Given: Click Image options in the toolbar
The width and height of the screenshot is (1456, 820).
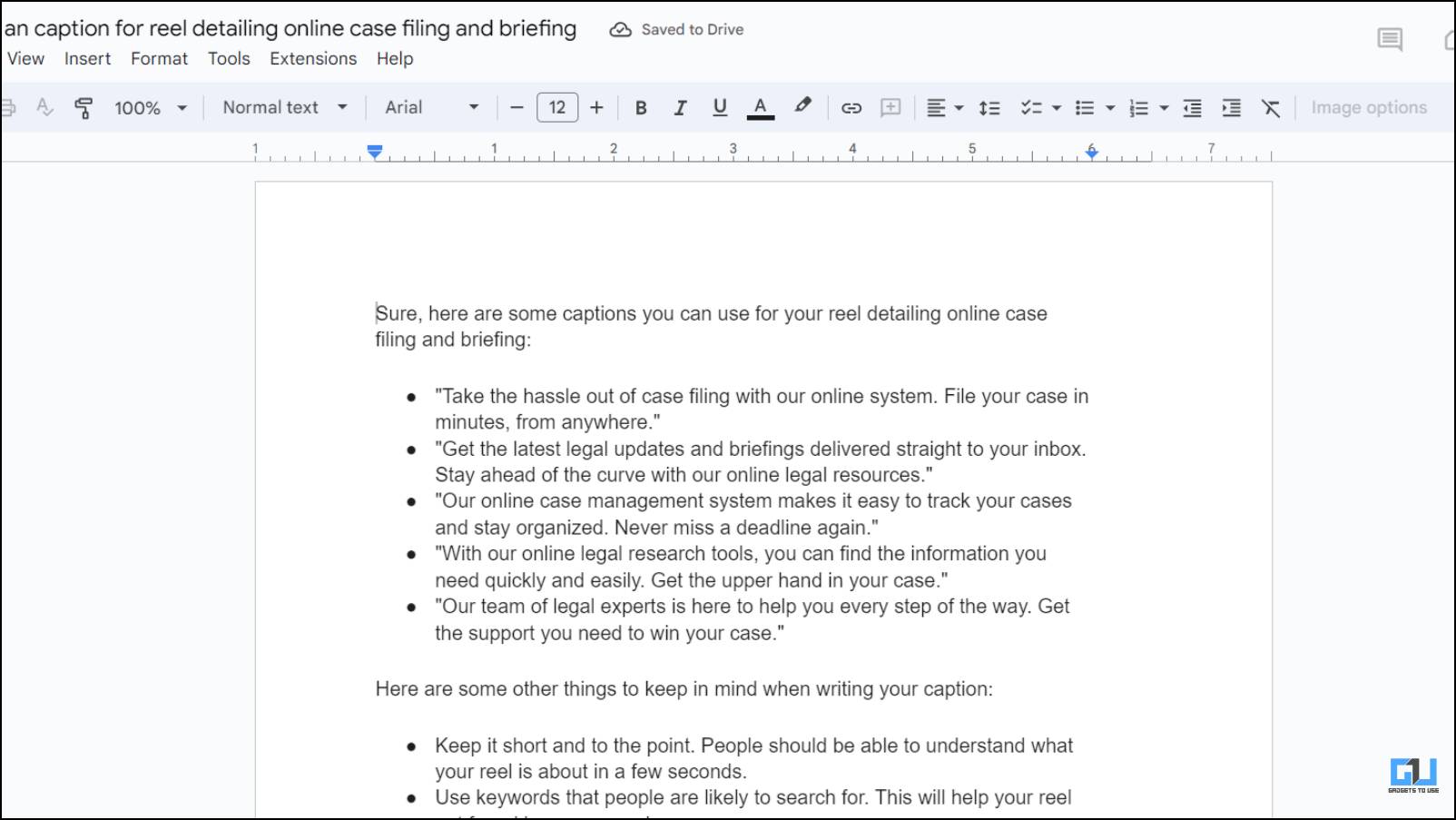Looking at the screenshot, I should (1369, 107).
